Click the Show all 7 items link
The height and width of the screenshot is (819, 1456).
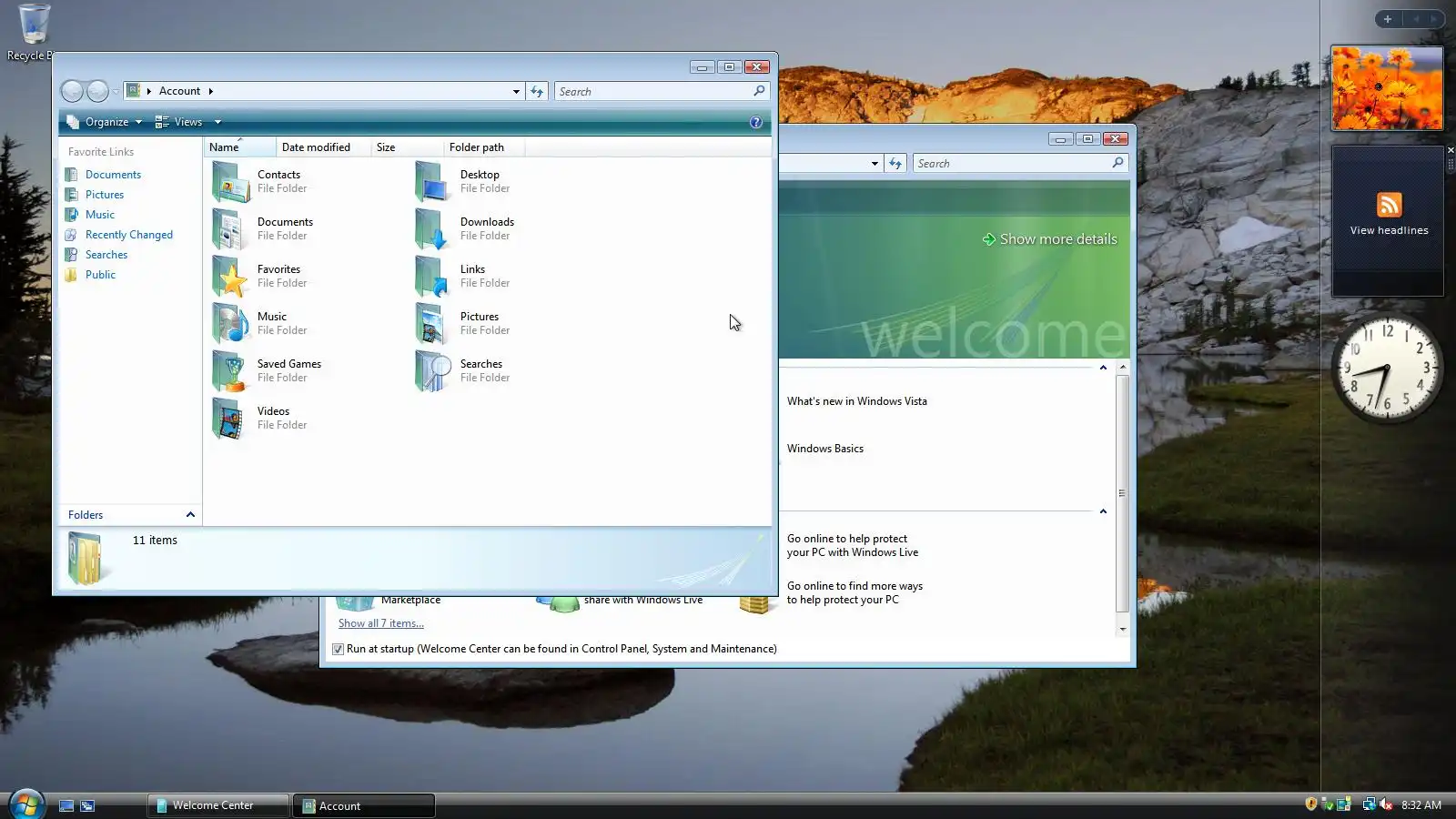[381, 623]
